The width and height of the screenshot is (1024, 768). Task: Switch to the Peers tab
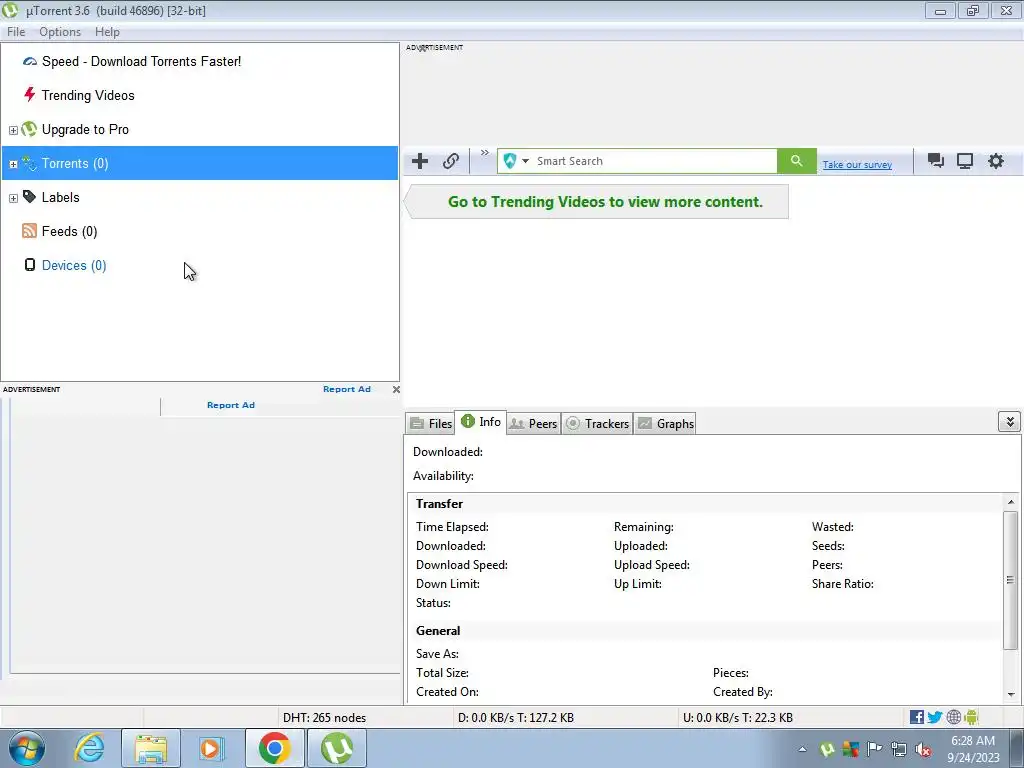pos(533,423)
